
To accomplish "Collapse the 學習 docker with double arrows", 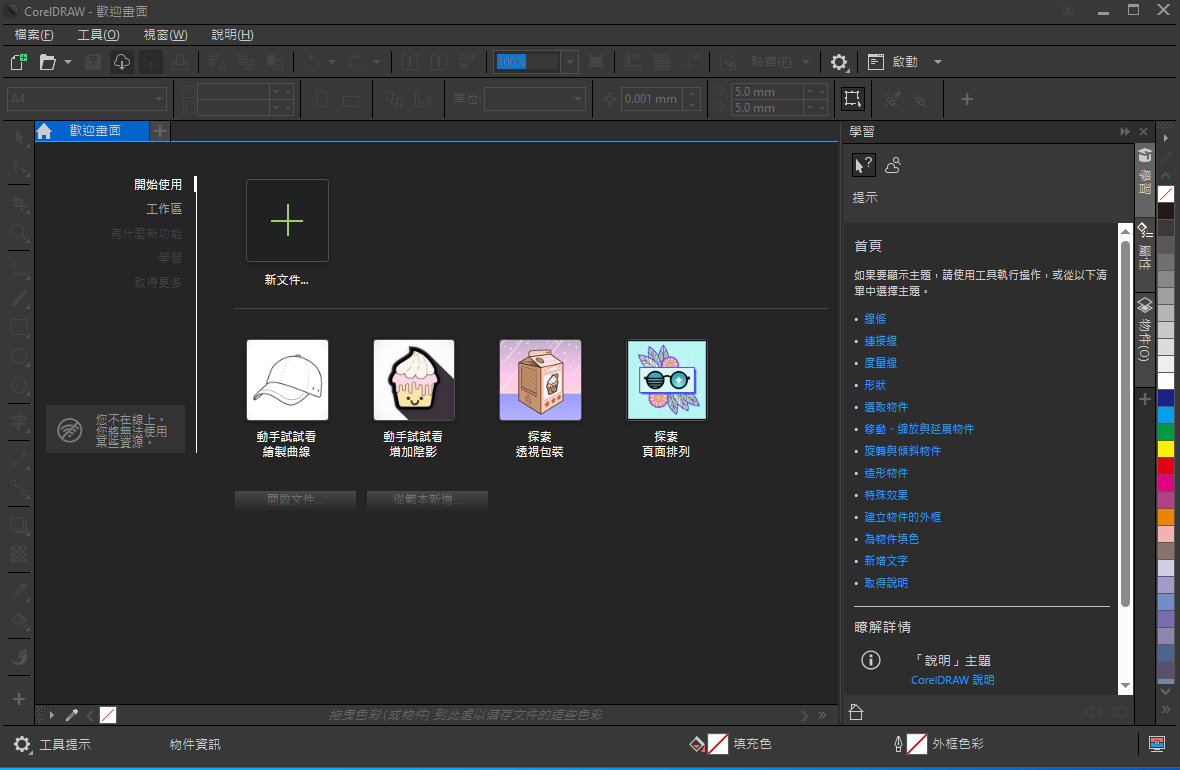I will pyautogui.click(x=1125, y=132).
